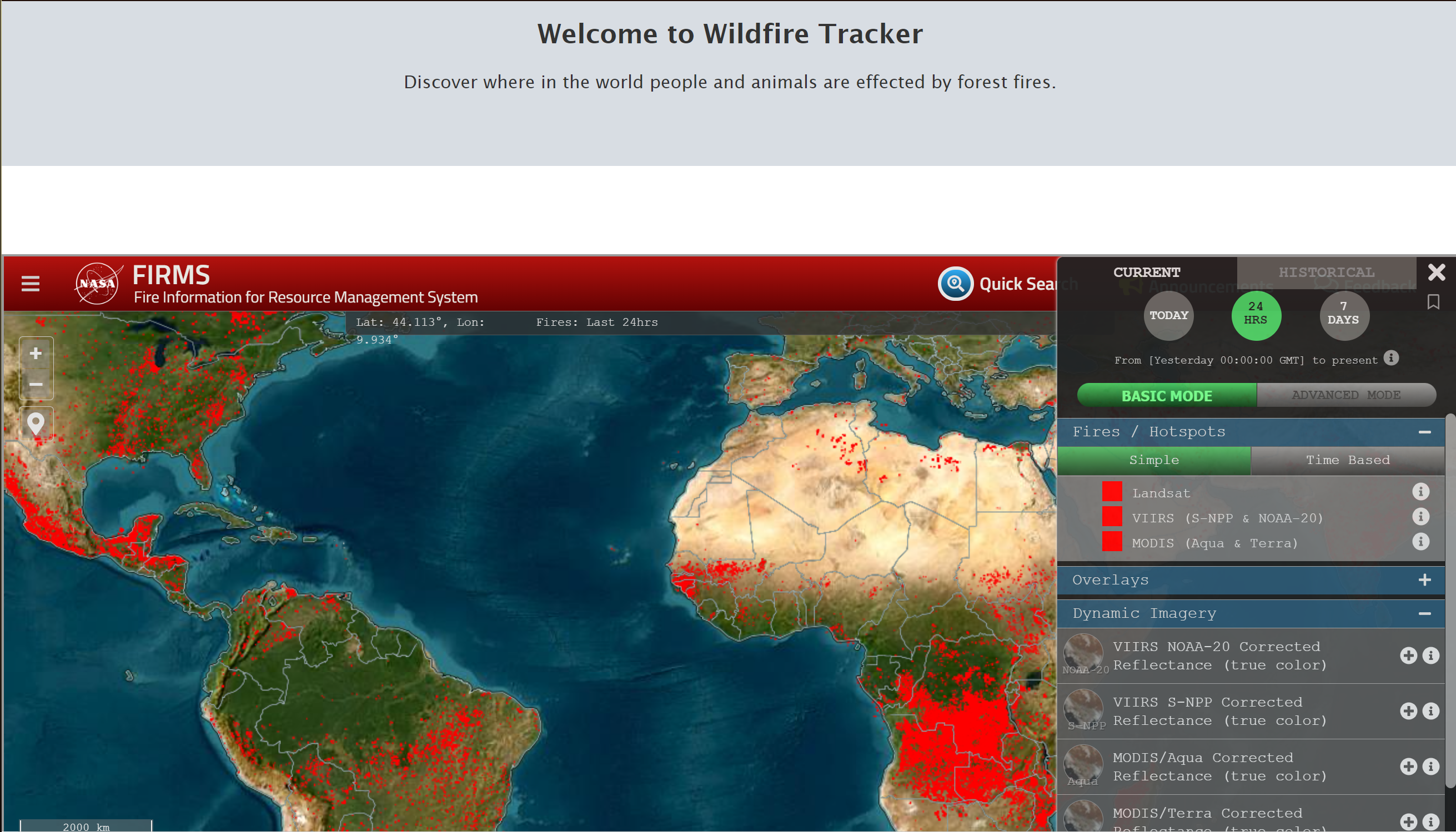Select the 7 DAYS time range
1456x832 pixels.
pos(1343,314)
